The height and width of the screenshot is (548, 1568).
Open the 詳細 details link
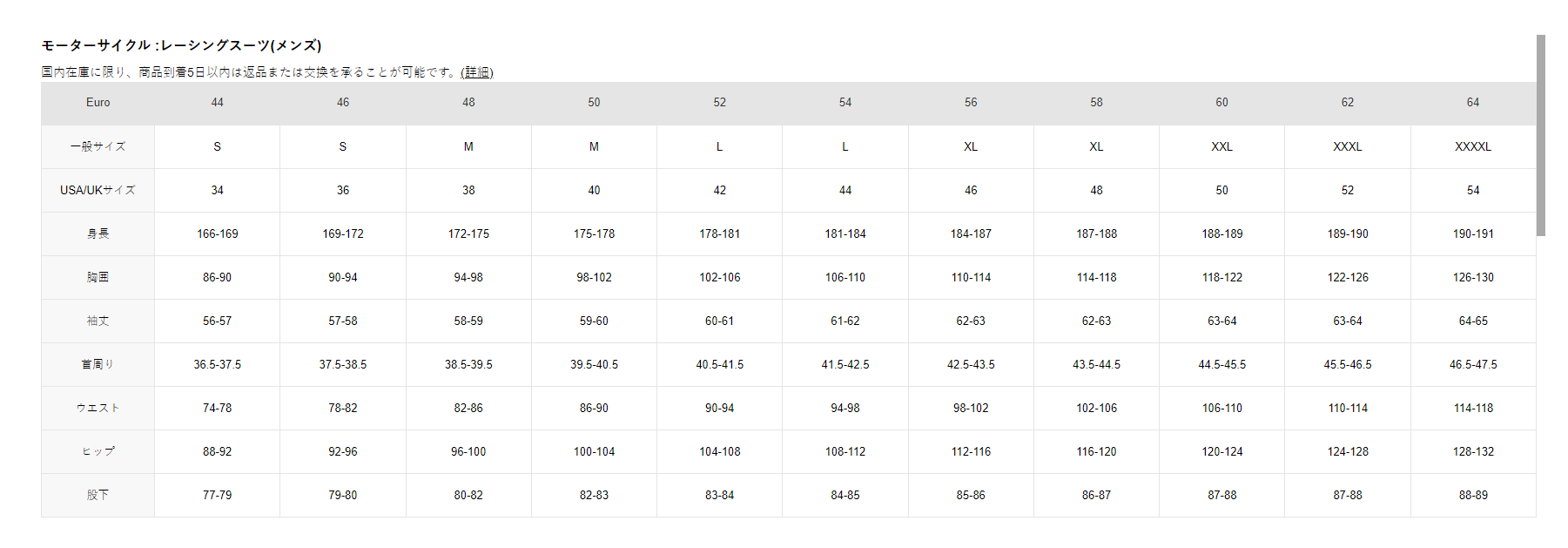coord(476,72)
